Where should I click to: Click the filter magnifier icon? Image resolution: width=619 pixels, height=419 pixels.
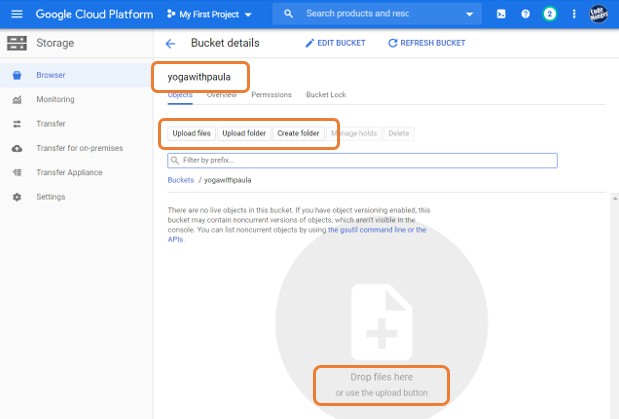click(174, 160)
